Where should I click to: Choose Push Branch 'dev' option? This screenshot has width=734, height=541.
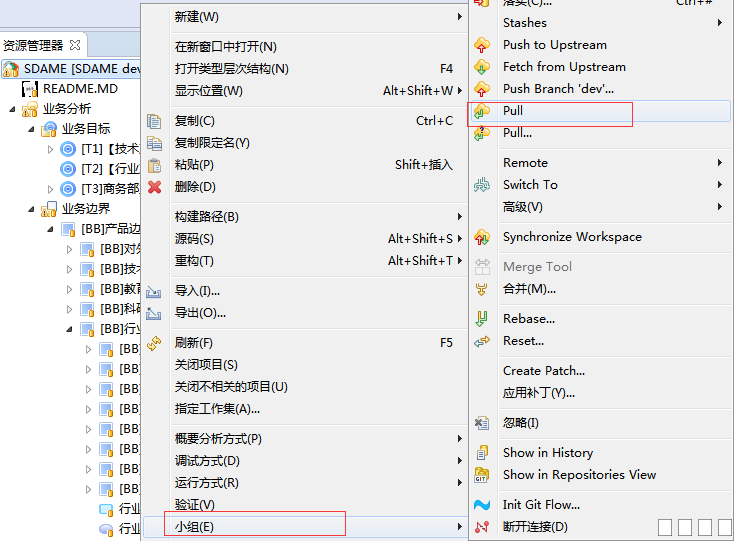point(557,89)
